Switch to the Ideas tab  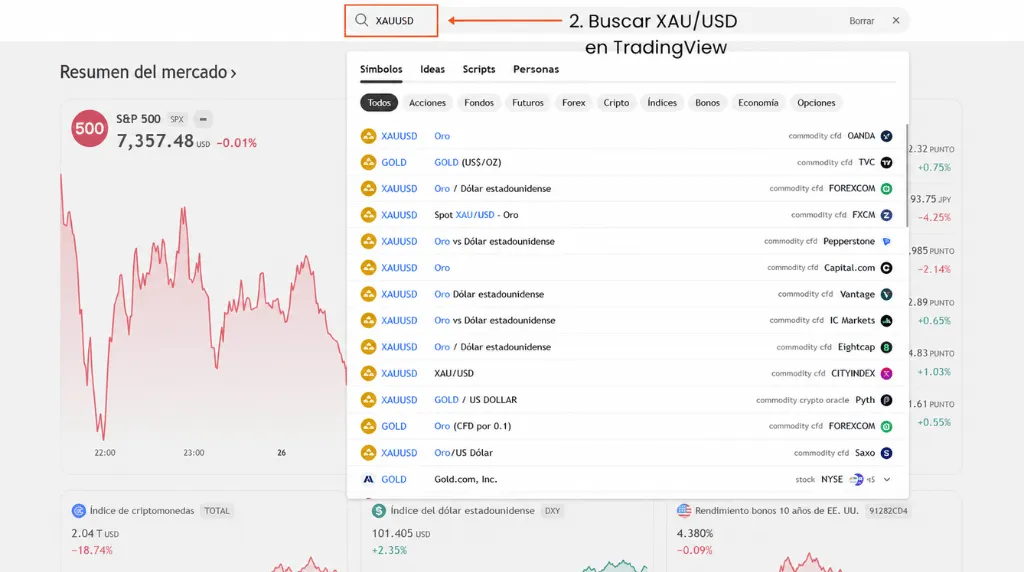[x=432, y=69]
